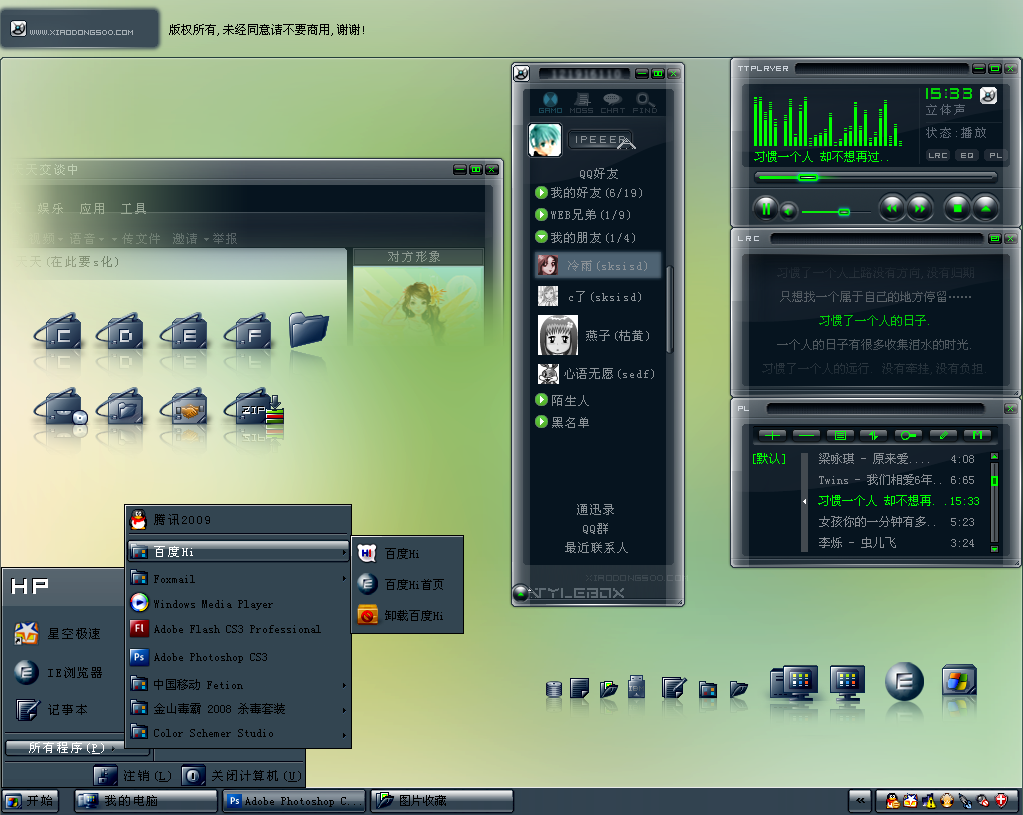Select contact 燕子 (枯黄)
Screen dimensions: 1023x815
[x=594, y=335]
